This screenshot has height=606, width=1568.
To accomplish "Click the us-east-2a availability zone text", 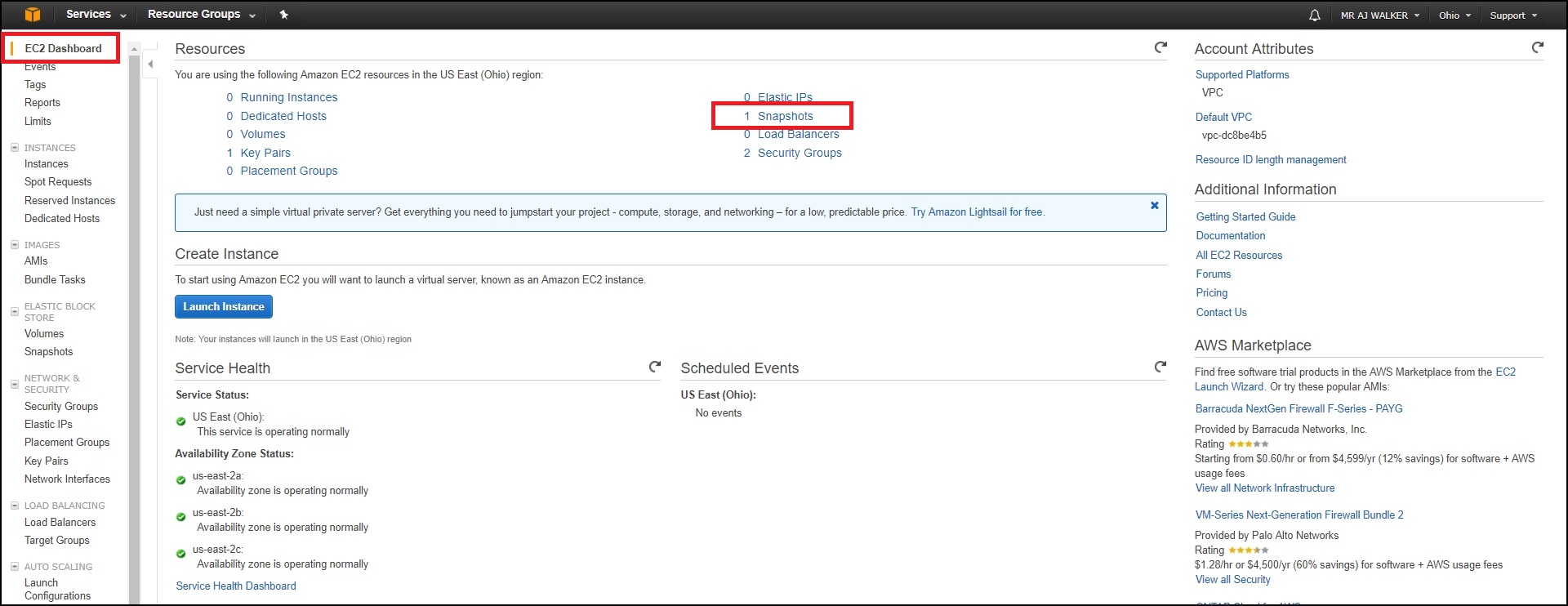I will point(218,476).
